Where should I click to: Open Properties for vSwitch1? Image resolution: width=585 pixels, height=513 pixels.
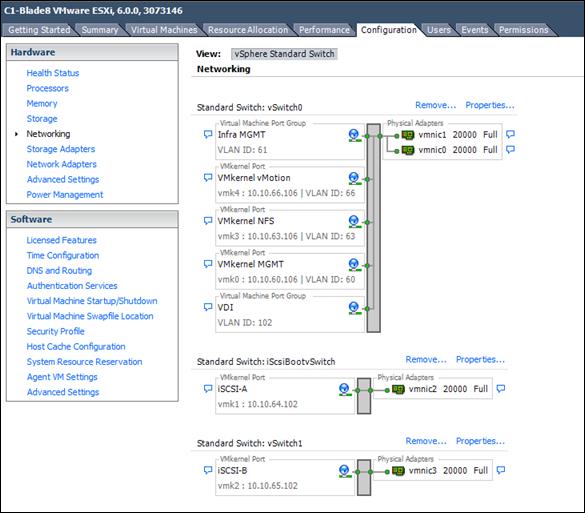pos(480,441)
